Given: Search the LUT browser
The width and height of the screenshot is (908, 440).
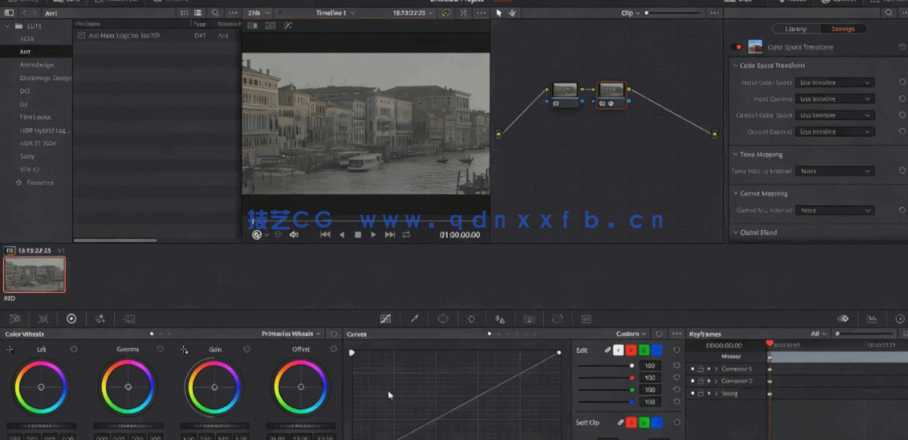Looking at the screenshot, I should pyautogui.click(x=215, y=13).
